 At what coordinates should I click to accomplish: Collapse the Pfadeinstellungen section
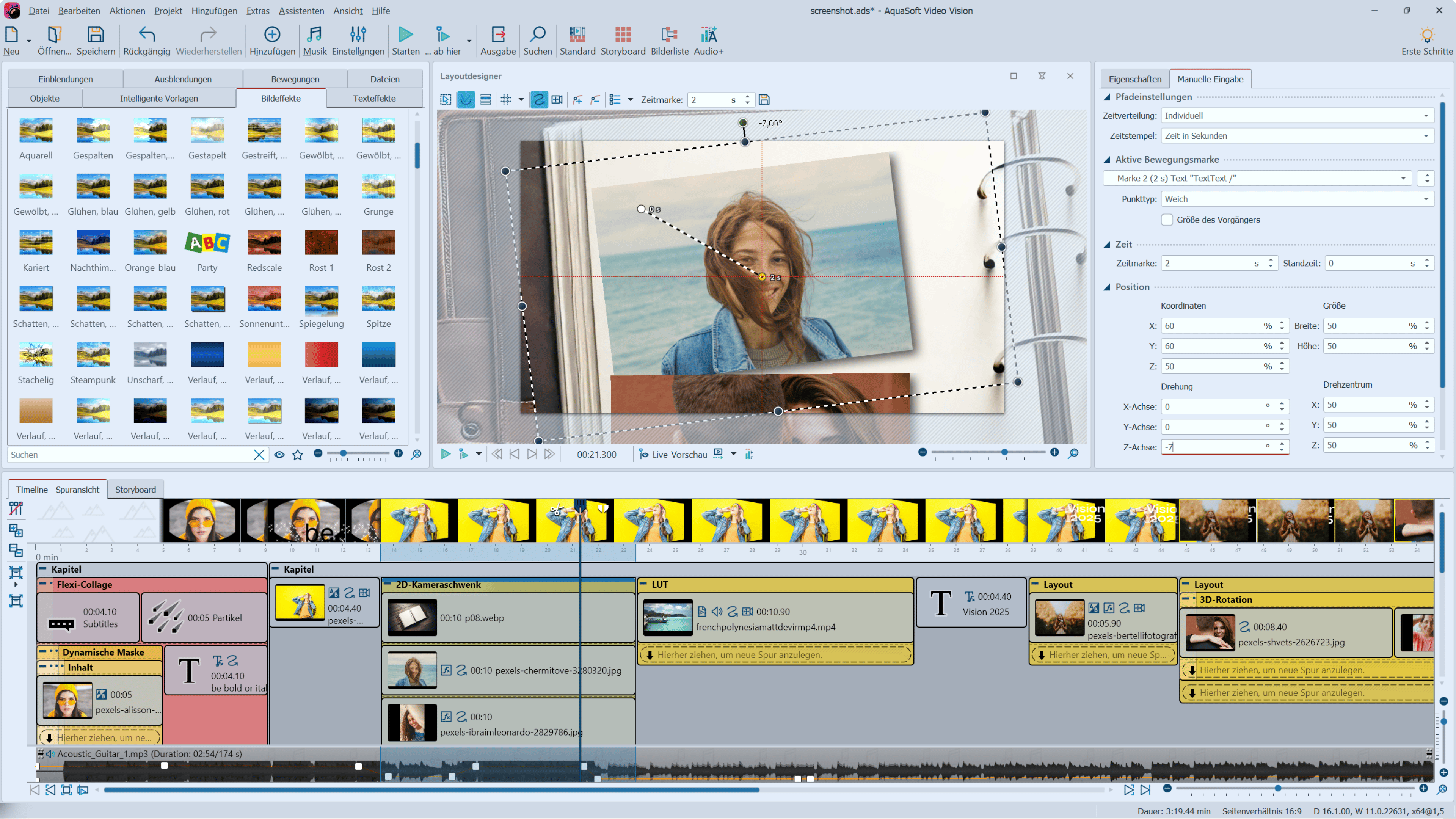[x=1107, y=97]
